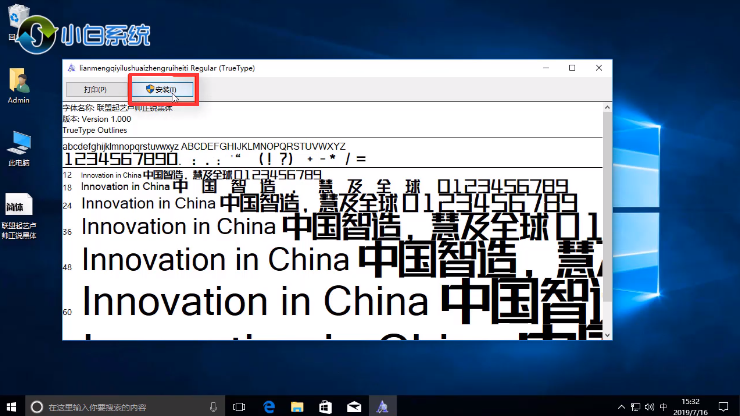Open the Recycle Bin desktop icon

17,19
